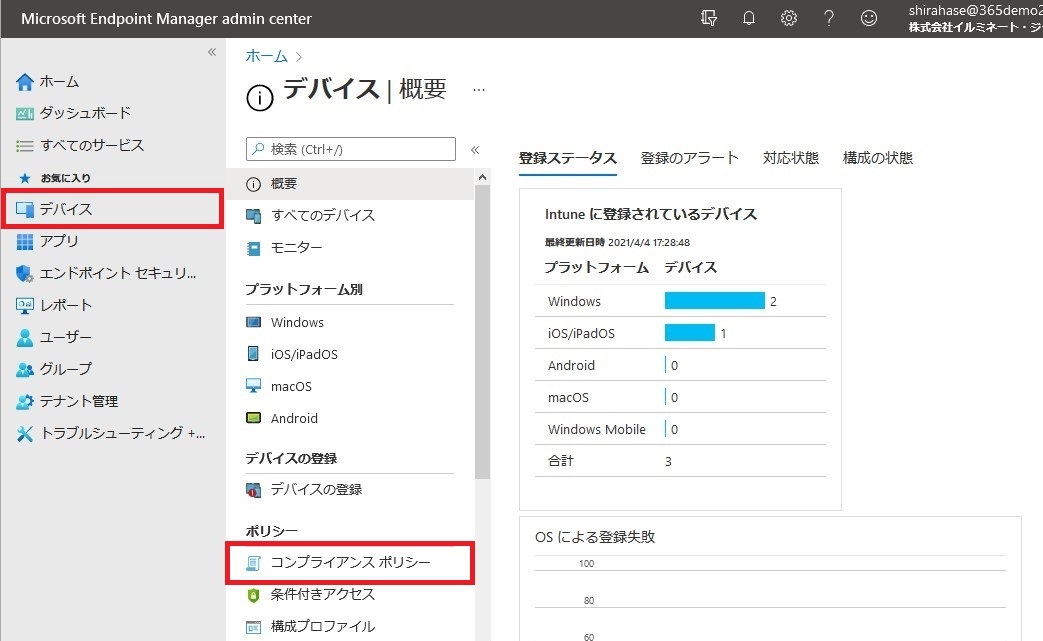Click the レポート icon in sidebar
Image resolution: width=1043 pixels, height=641 pixels.
[25, 305]
